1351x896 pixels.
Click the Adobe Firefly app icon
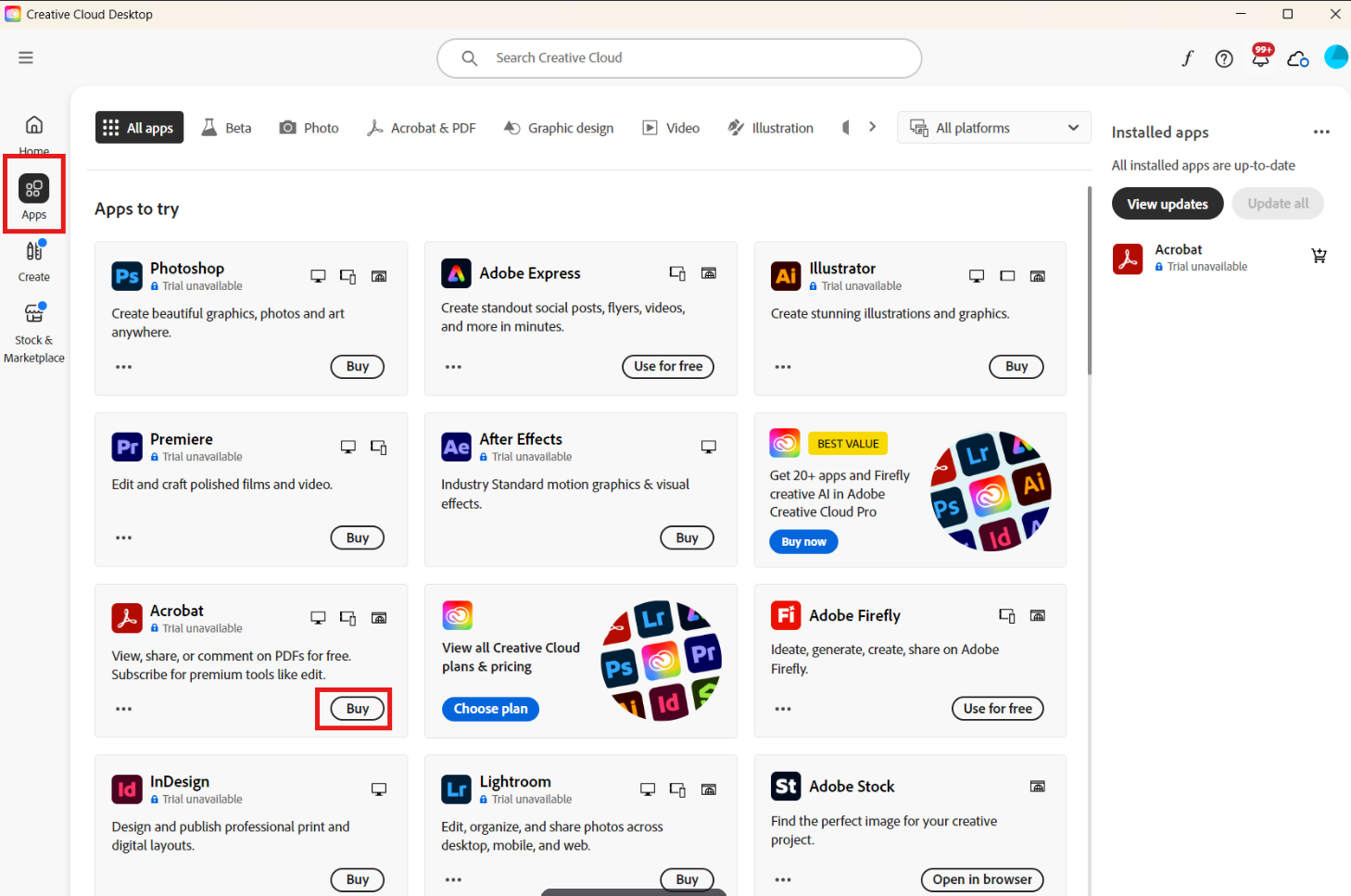pos(786,615)
